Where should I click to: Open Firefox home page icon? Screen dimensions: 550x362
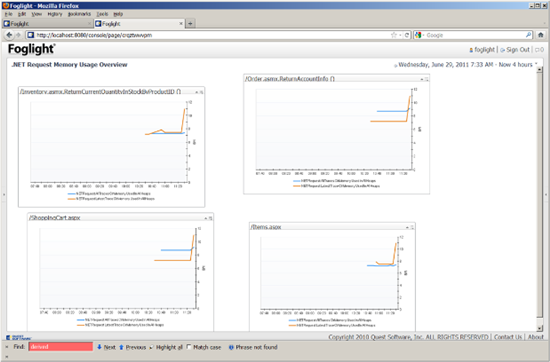click(x=541, y=35)
